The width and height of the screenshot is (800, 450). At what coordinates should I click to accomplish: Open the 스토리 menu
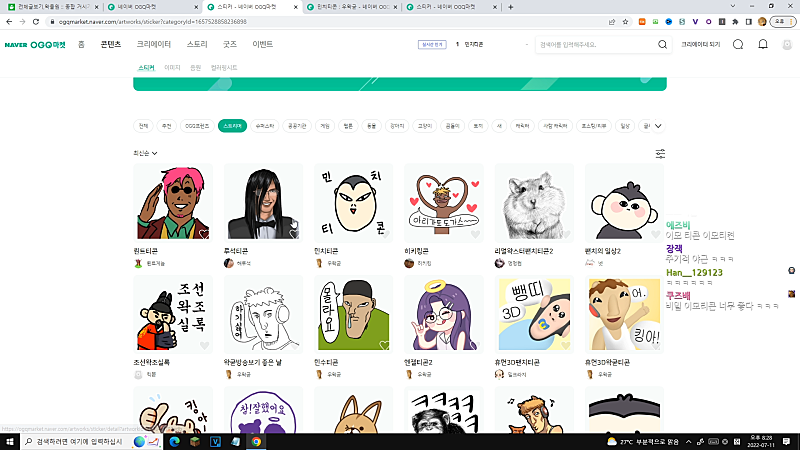[197, 44]
